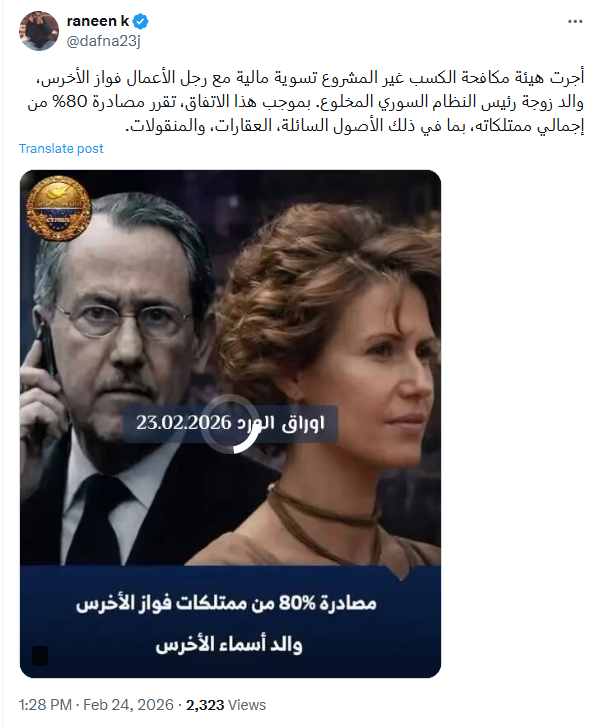Screen dimensions: 600x728
Task: Click the Feb 24, 2026 date
Action: tap(128, 705)
